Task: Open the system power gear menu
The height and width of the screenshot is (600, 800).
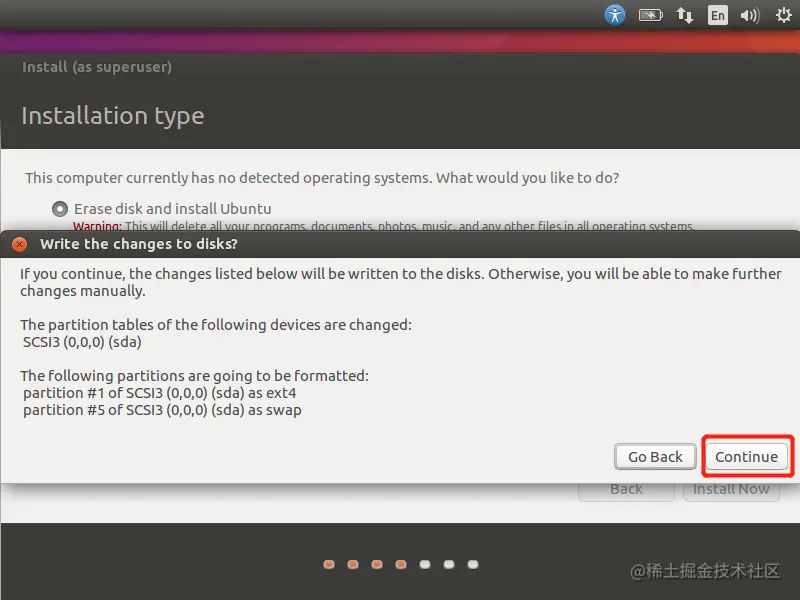Action: [x=784, y=15]
